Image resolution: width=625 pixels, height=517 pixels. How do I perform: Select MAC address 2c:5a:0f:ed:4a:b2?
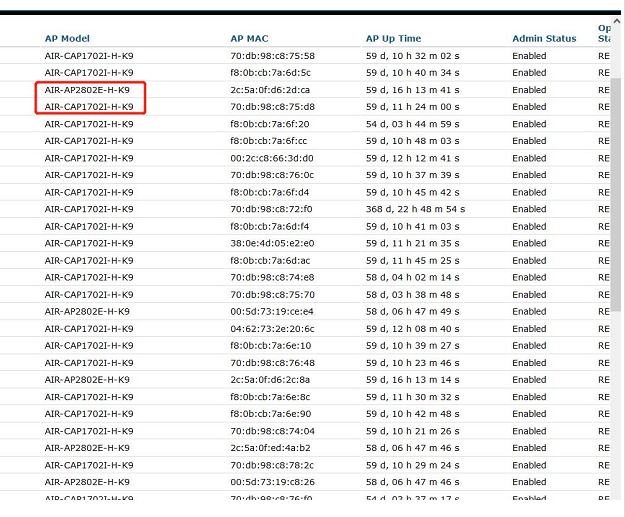(x=270, y=448)
